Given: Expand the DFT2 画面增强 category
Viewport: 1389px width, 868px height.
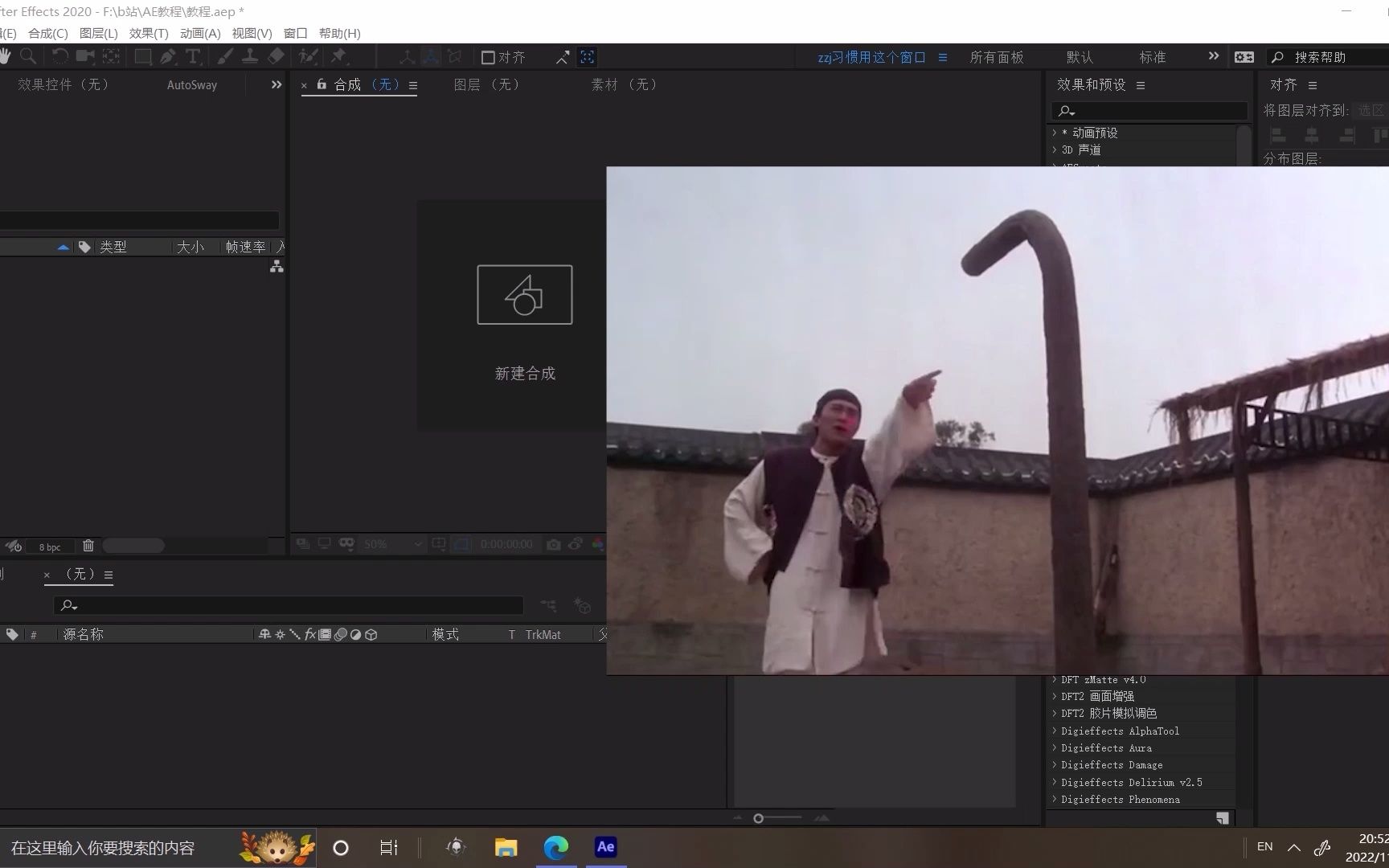Looking at the screenshot, I should pyautogui.click(x=1055, y=697).
